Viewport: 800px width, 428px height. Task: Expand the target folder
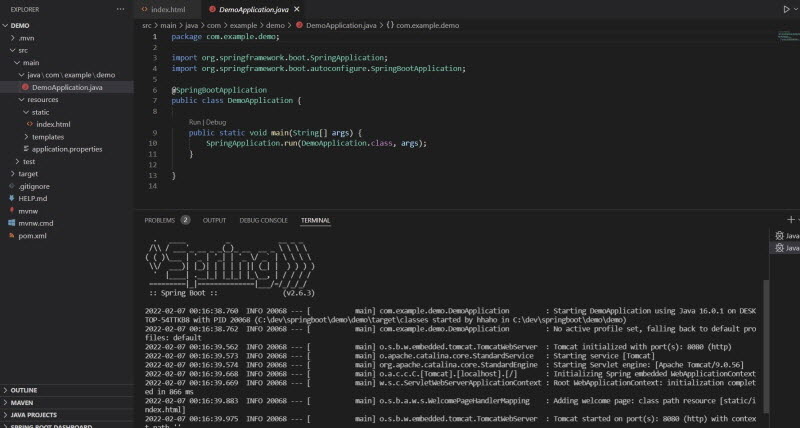(66, 174)
